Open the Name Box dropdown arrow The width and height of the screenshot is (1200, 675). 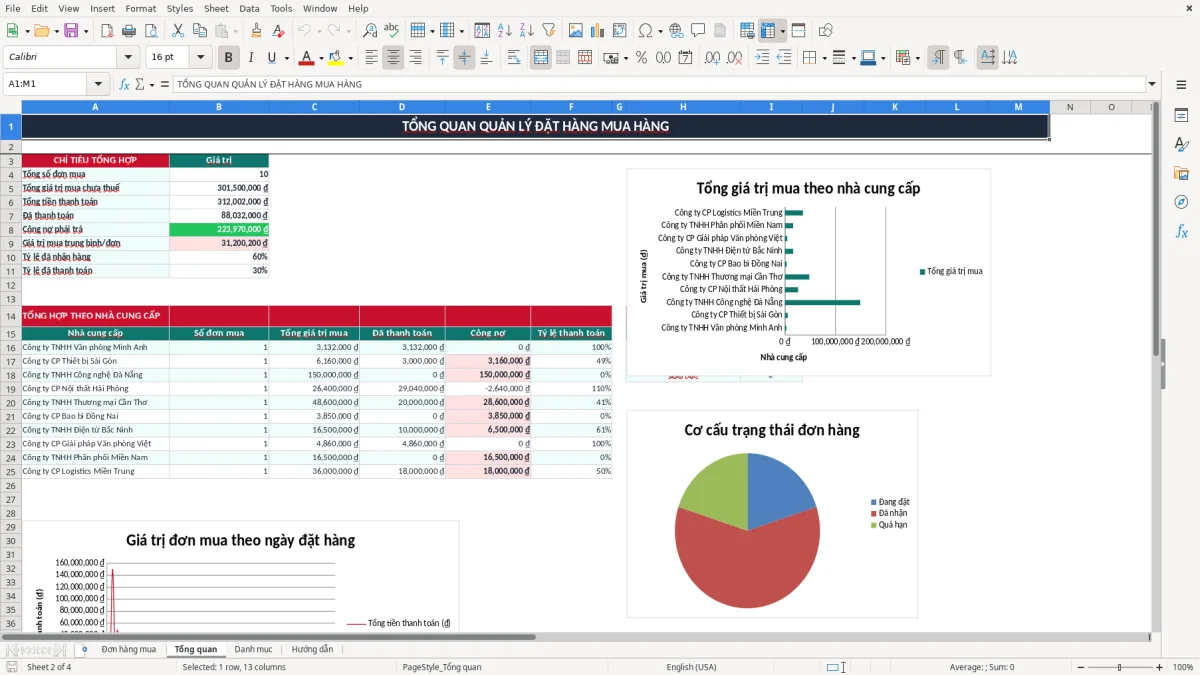(98, 84)
